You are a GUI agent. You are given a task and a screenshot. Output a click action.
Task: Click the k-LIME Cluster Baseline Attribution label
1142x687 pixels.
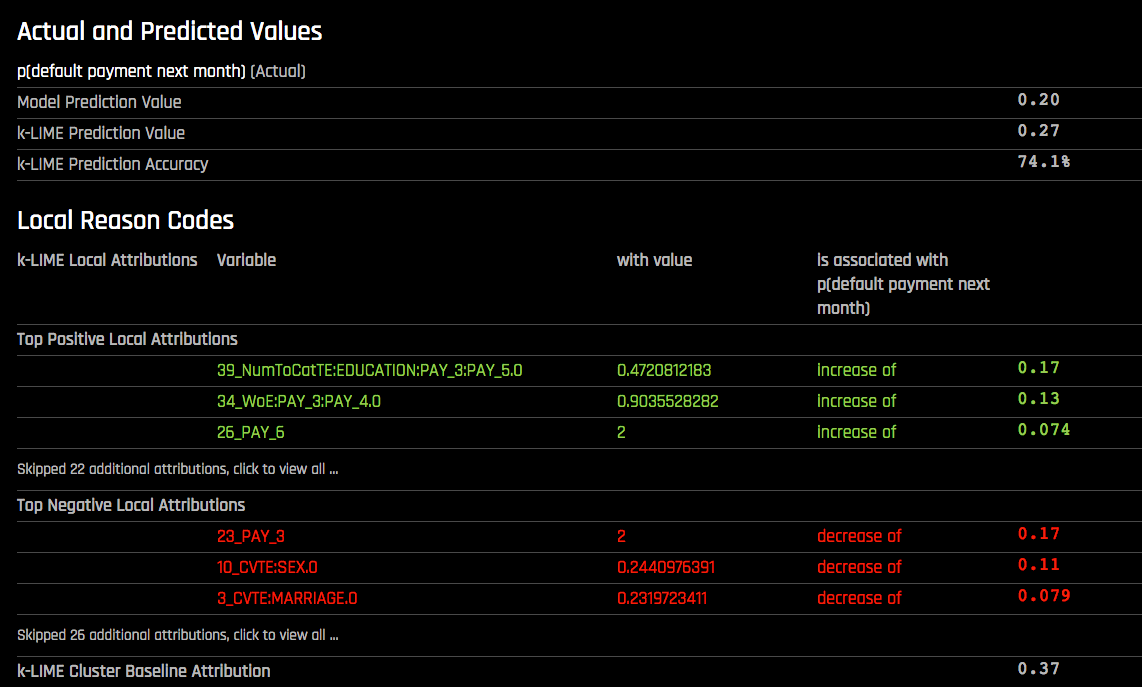coord(143,671)
